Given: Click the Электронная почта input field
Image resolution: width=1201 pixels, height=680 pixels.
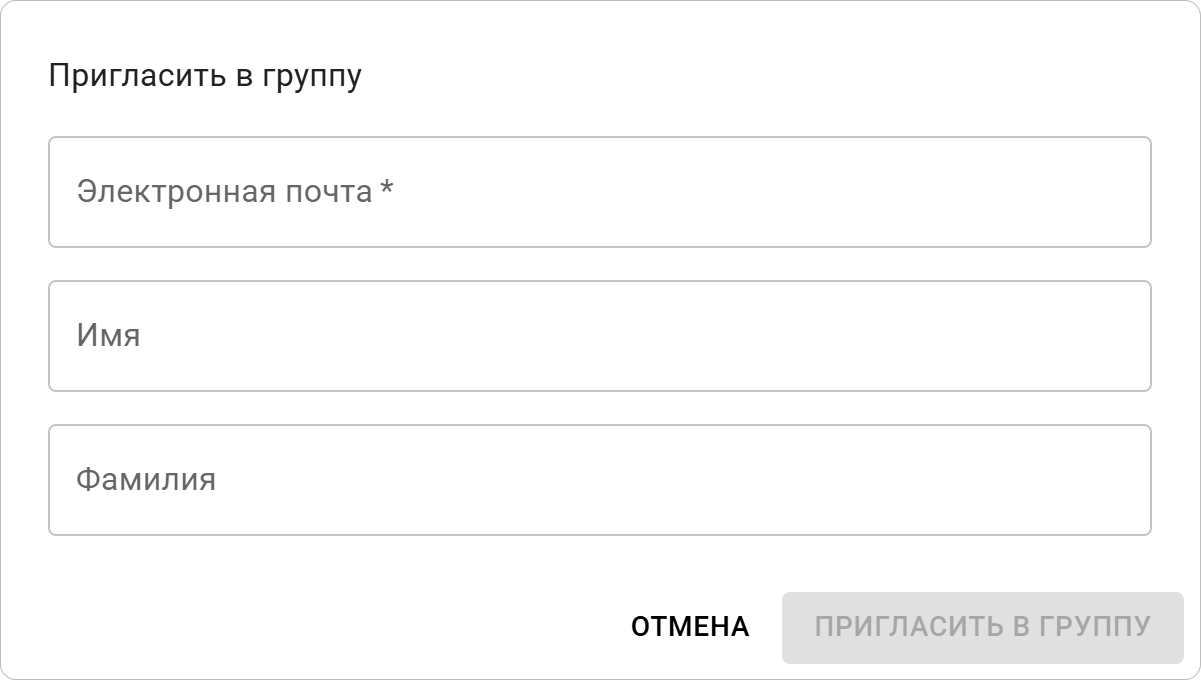Looking at the screenshot, I should coord(600,190).
